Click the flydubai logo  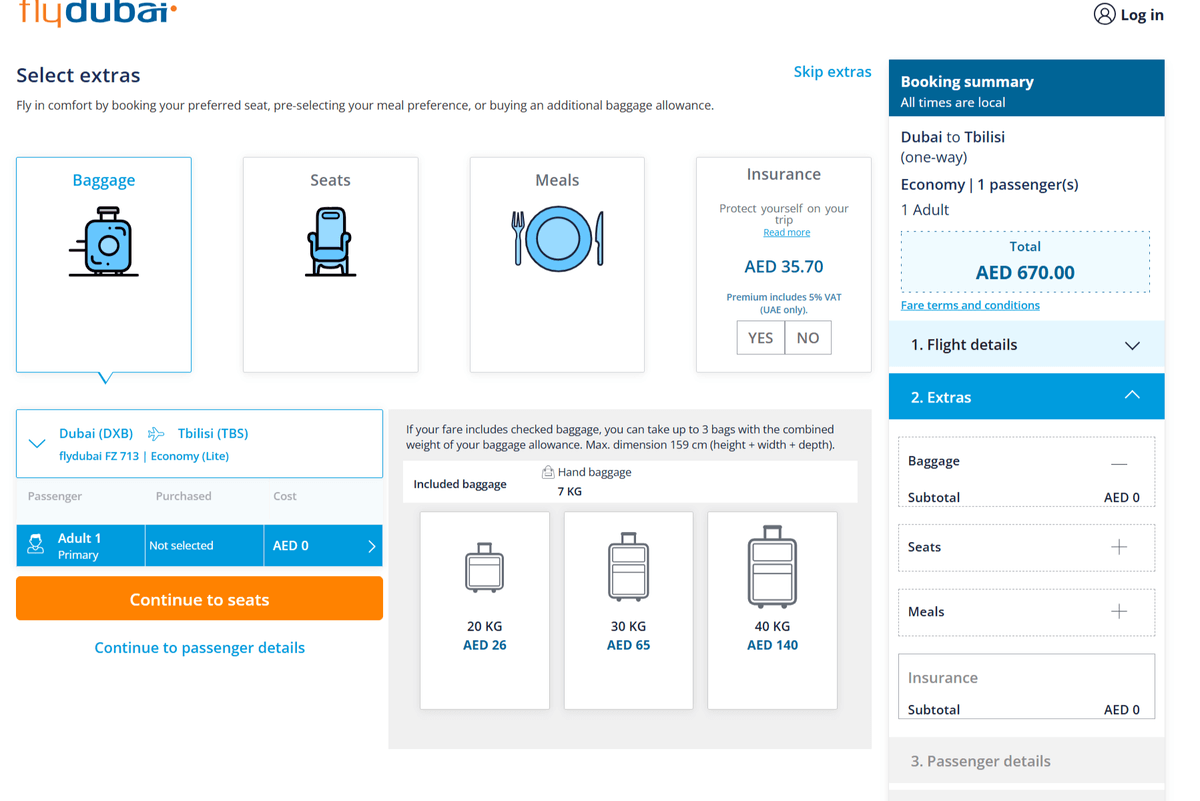[x=97, y=12]
